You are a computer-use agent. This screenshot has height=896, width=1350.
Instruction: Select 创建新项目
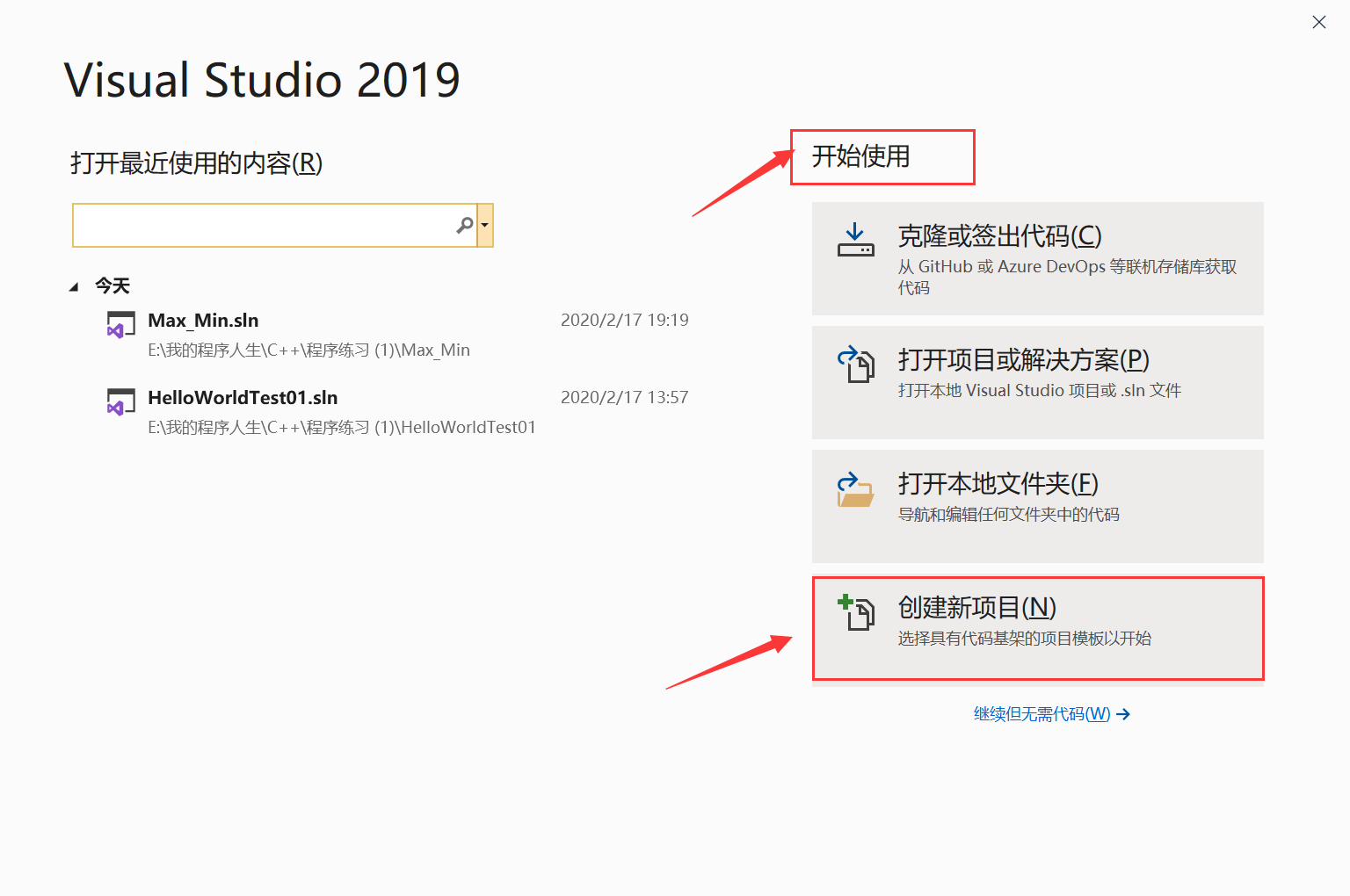tap(1037, 628)
